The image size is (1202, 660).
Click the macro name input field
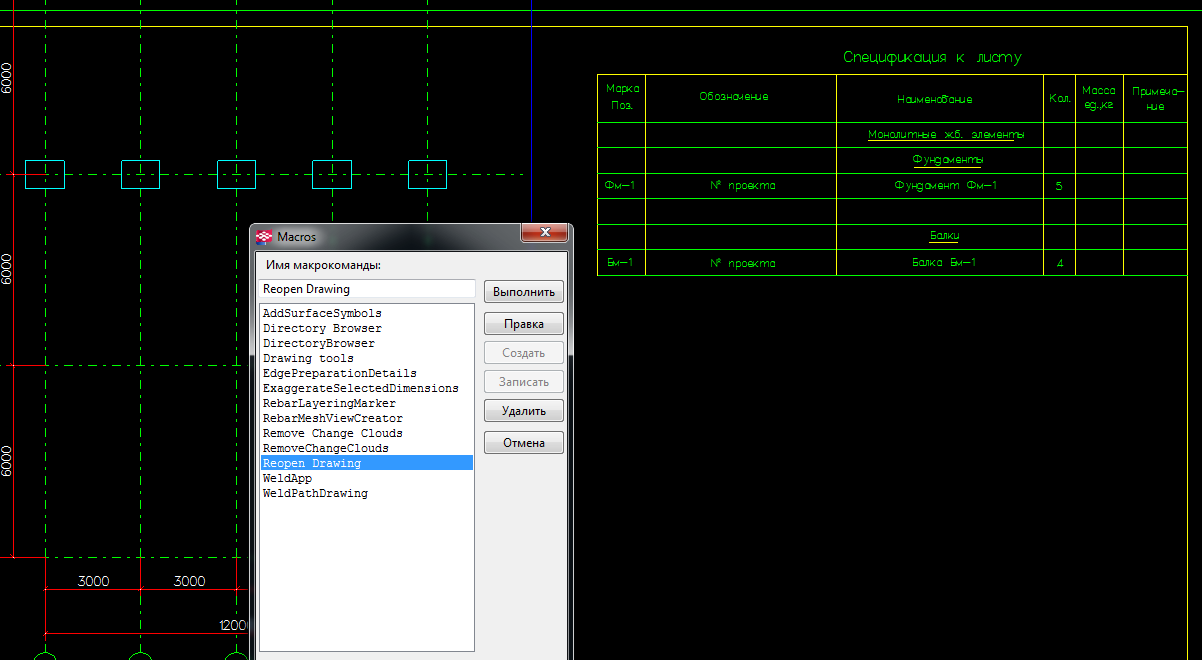tap(366, 289)
